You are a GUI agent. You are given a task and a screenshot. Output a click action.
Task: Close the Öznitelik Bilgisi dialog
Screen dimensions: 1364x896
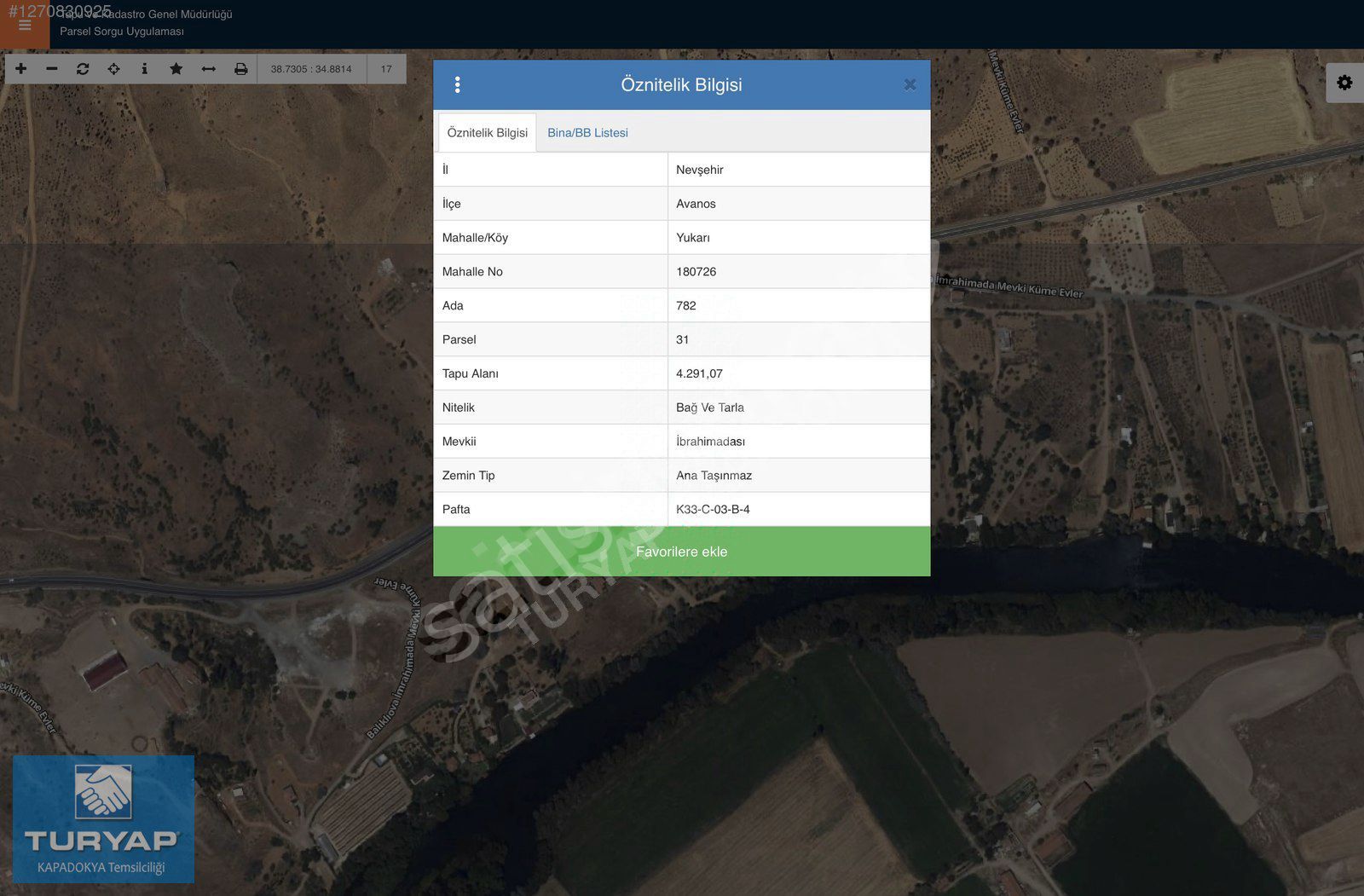[910, 84]
